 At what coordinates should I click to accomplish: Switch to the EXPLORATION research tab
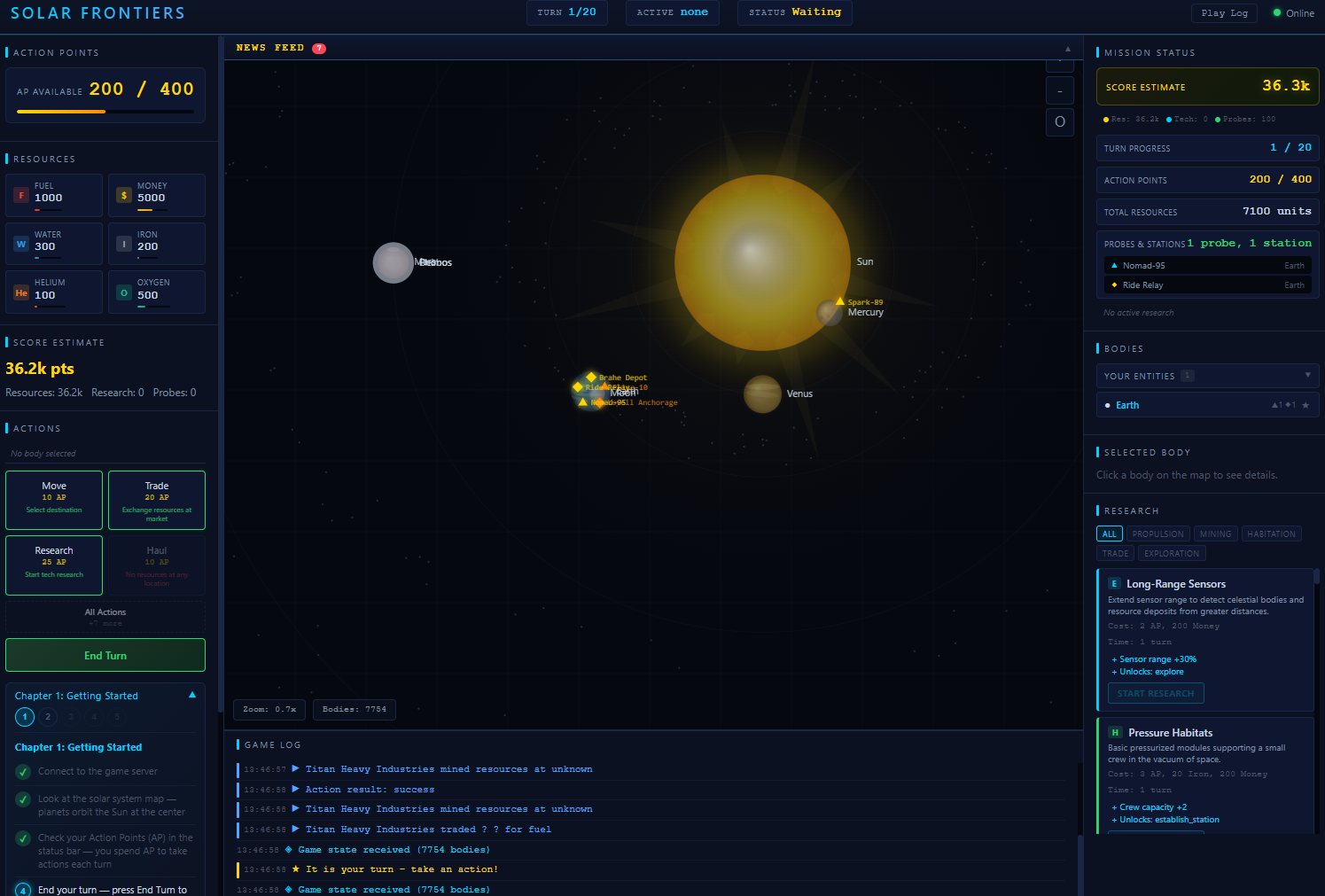point(1171,552)
